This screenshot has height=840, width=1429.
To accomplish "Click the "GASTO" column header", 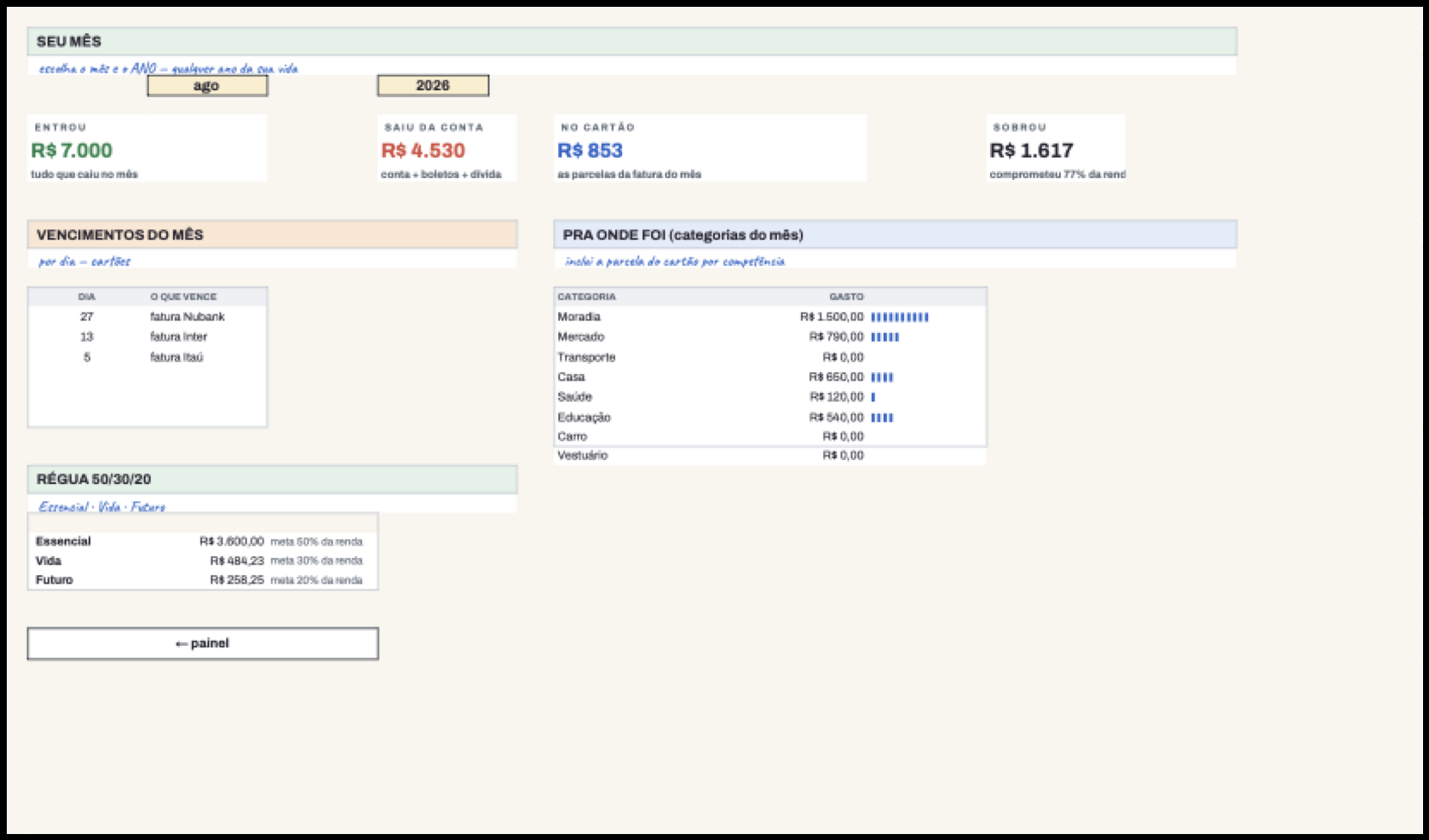I will click(847, 296).
